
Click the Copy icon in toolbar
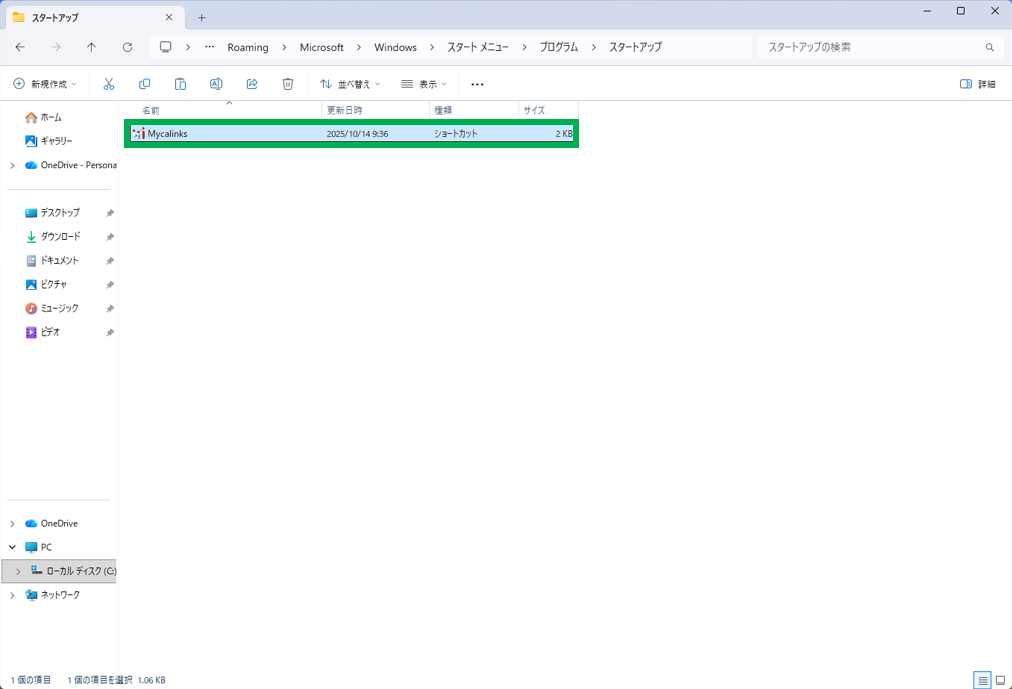coord(144,84)
